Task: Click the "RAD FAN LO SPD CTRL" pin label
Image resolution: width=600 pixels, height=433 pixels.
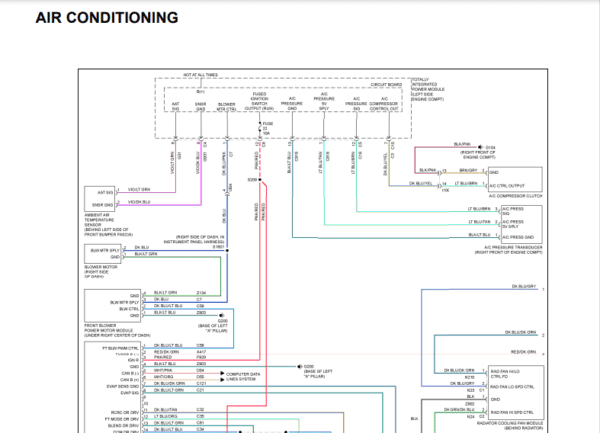Action: coord(512,387)
